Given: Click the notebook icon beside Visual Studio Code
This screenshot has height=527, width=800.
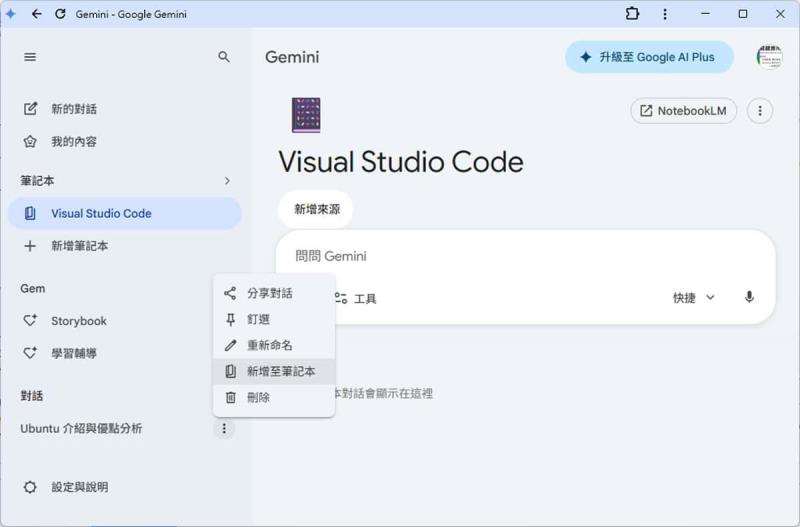Looking at the screenshot, I should tap(30, 213).
